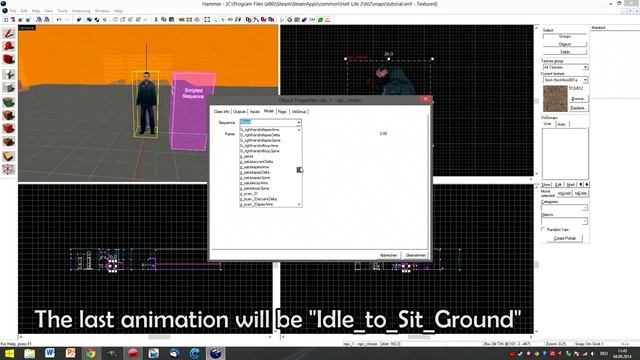Click the bottom-left viewport horizontal scrollbar thumb
The height and width of the screenshot is (360, 640).
pos(159,337)
